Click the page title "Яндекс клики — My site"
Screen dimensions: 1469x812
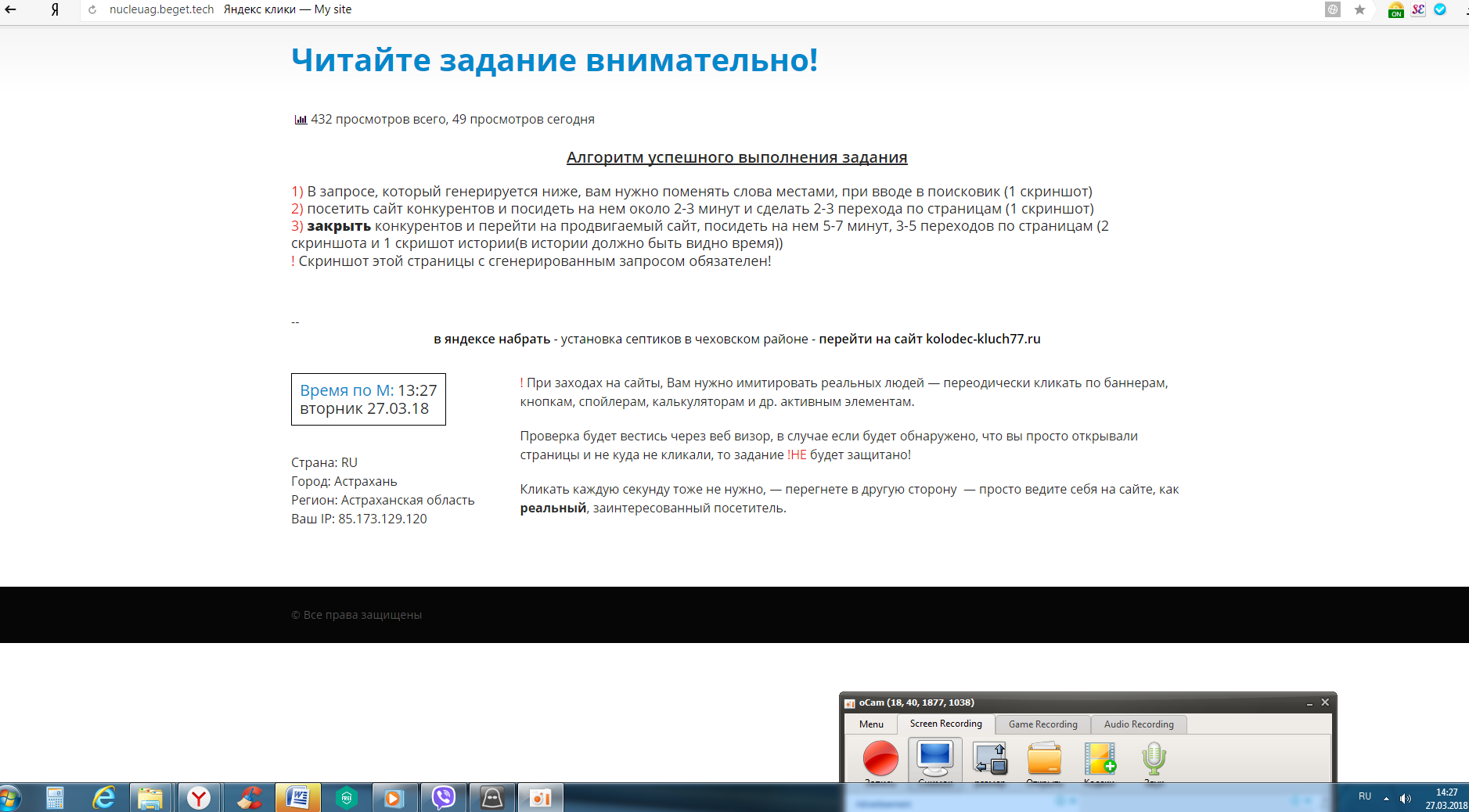(x=287, y=9)
